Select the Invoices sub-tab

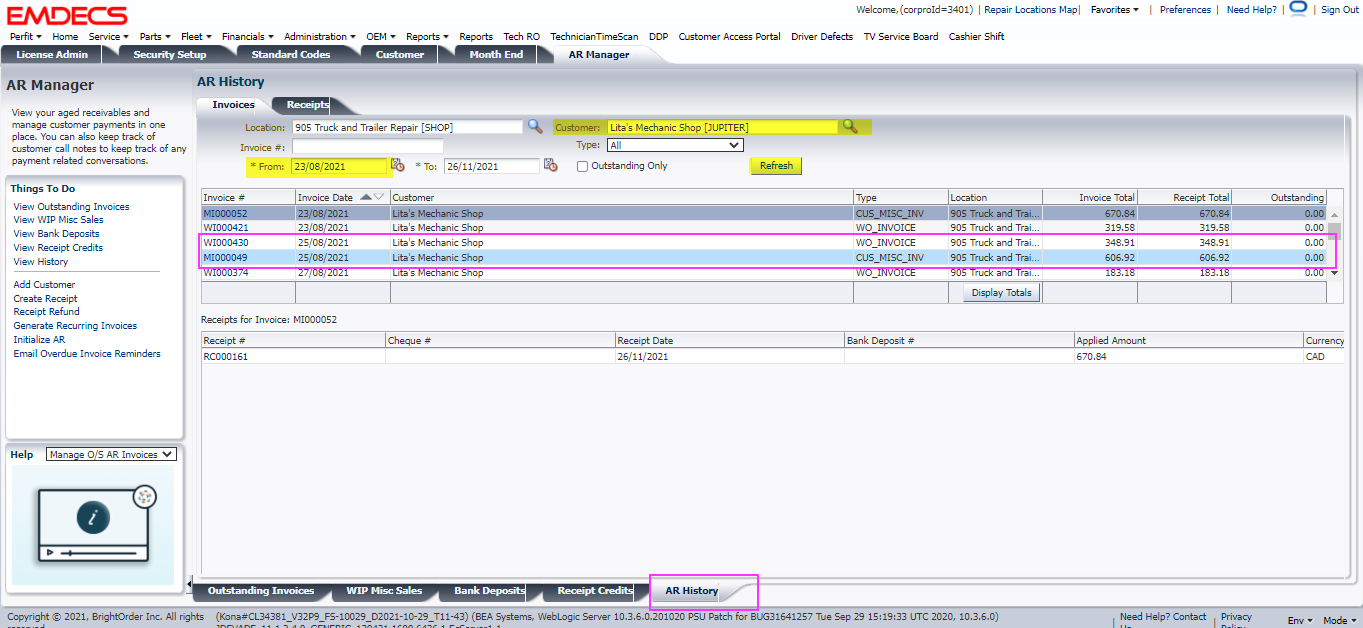[234, 105]
